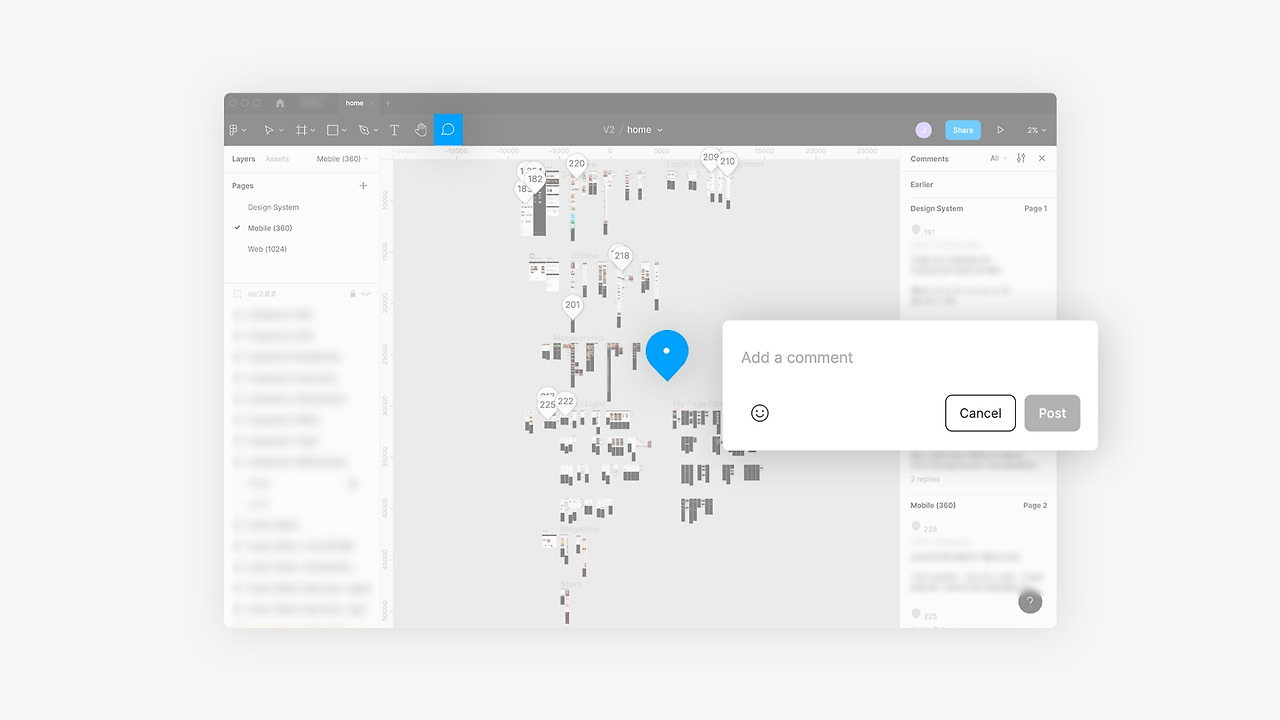Viewport: 1280px width, 720px height.
Task: Open comment sort settings icon
Action: pos(1021,158)
